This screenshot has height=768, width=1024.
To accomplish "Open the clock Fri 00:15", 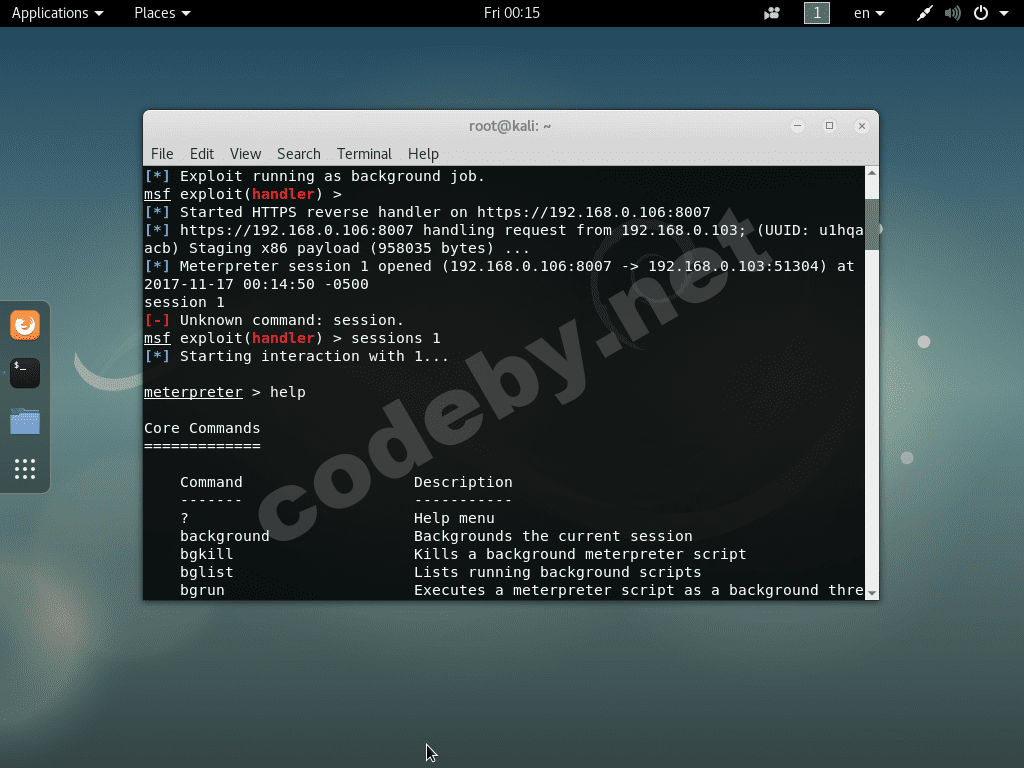I will pyautogui.click(x=512, y=13).
